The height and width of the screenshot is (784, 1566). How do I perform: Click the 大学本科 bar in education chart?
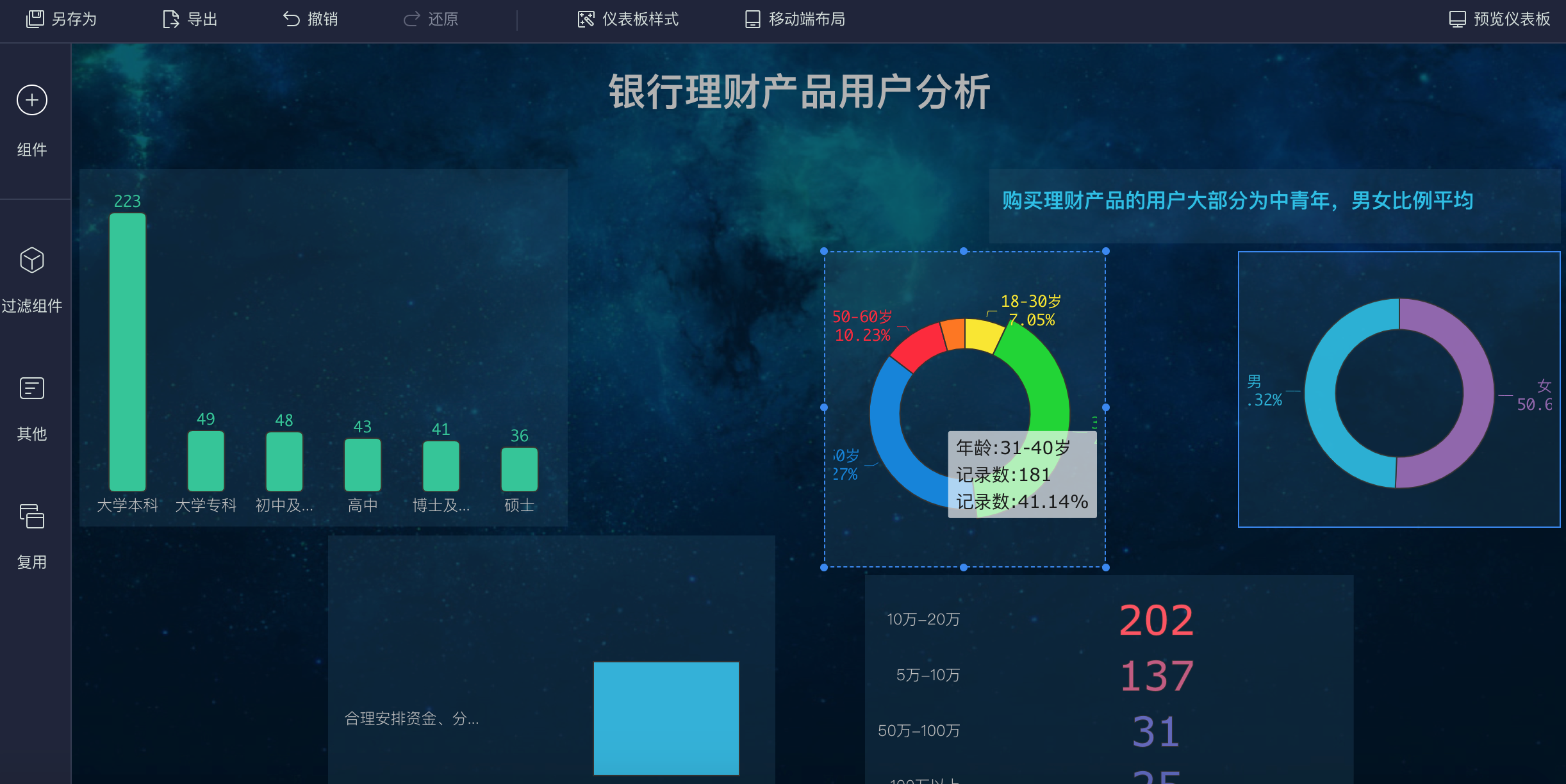[x=128, y=350]
